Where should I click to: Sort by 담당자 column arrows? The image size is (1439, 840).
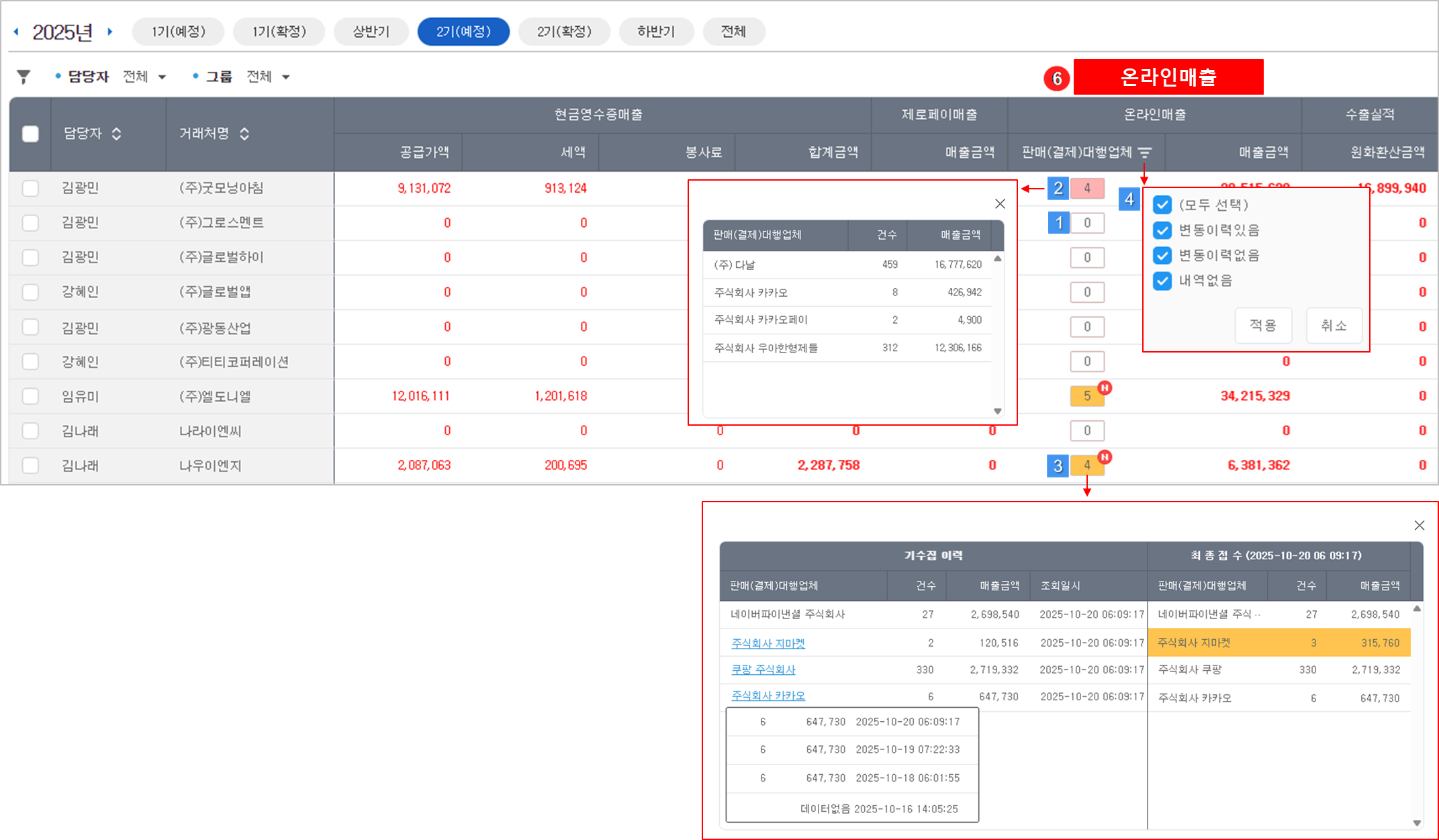[x=116, y=134]
